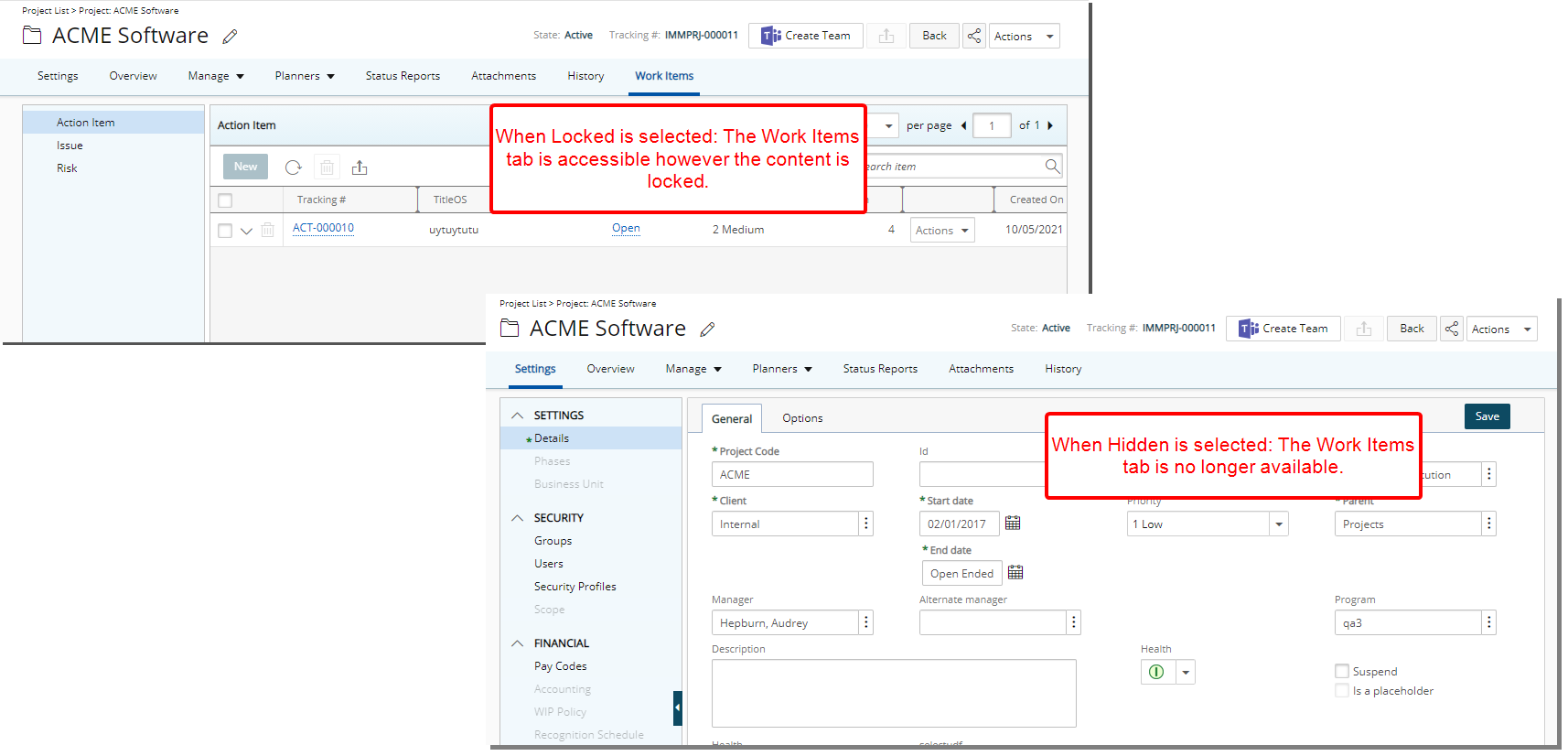Image resolution: width=1568 pixels, height=756 pixels.
Task: Open the Program qa3 lookup dots
Action: (1488, 622)
